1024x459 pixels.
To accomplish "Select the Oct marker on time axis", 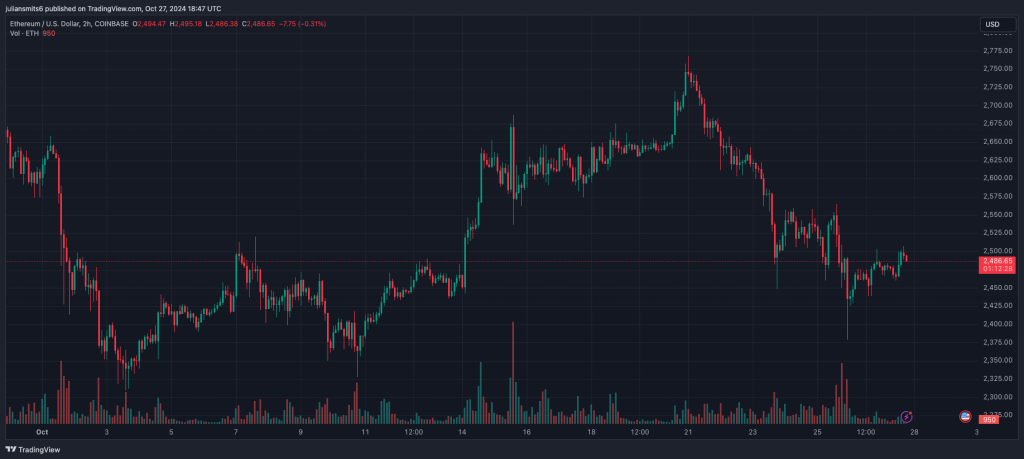I will tap(42, 432).
